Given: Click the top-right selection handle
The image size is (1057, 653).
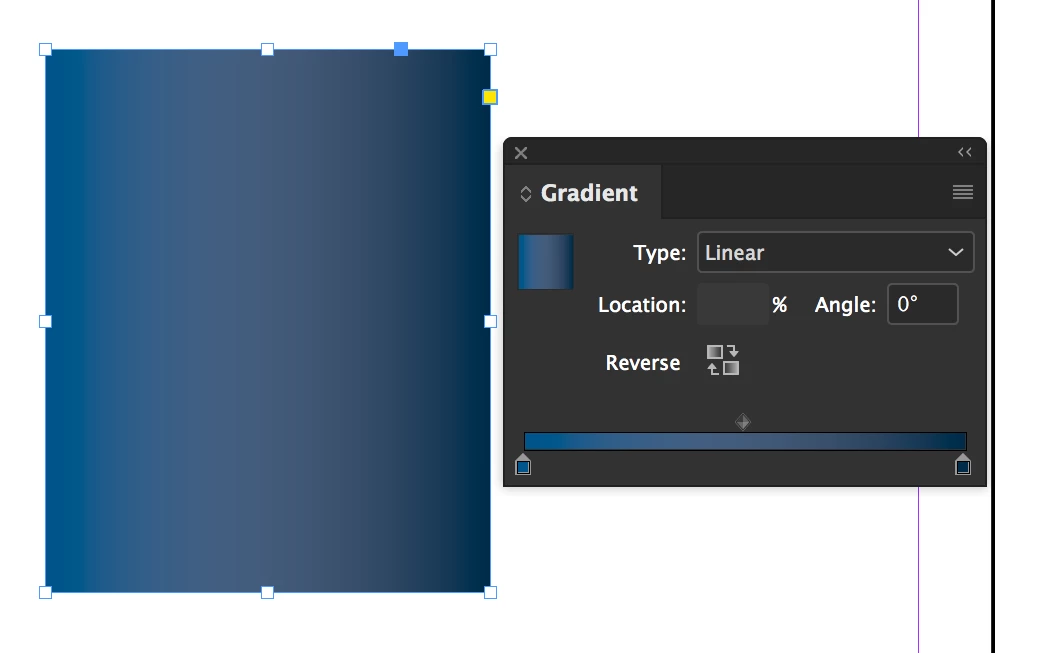Looking at the screenshot, I should click(490, 49).
